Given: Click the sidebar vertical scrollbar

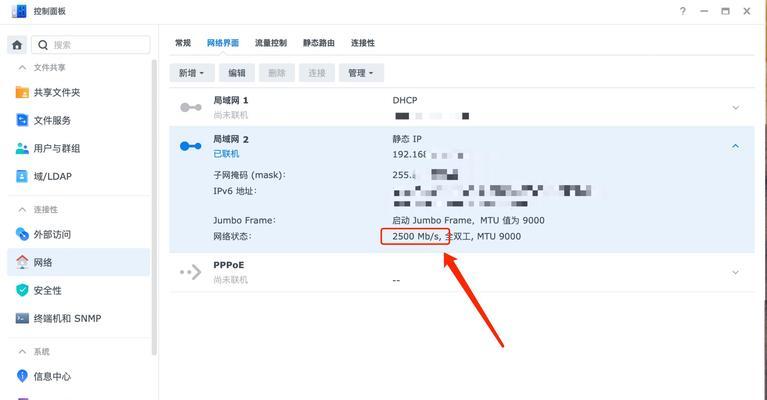Looking at the screenshot, I should (x=154, y=208).
